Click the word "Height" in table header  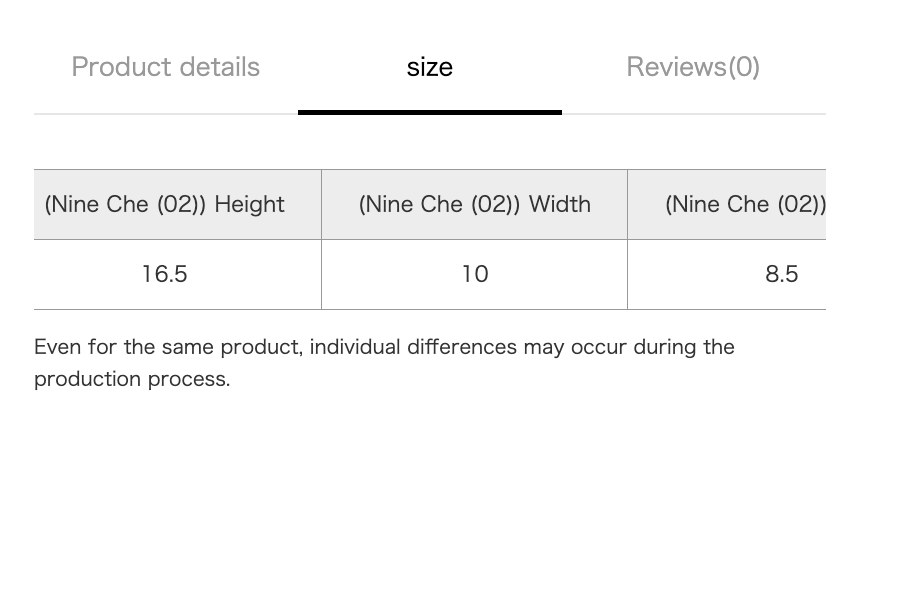(249, 205)
